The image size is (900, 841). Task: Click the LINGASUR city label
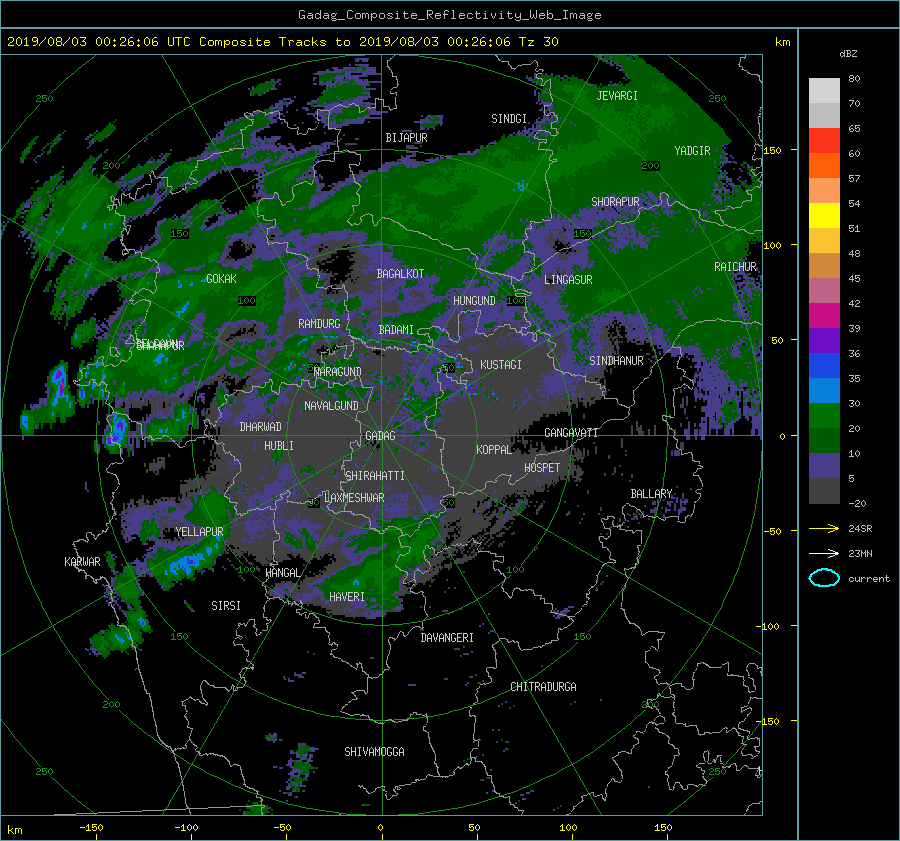click(568, 280)
